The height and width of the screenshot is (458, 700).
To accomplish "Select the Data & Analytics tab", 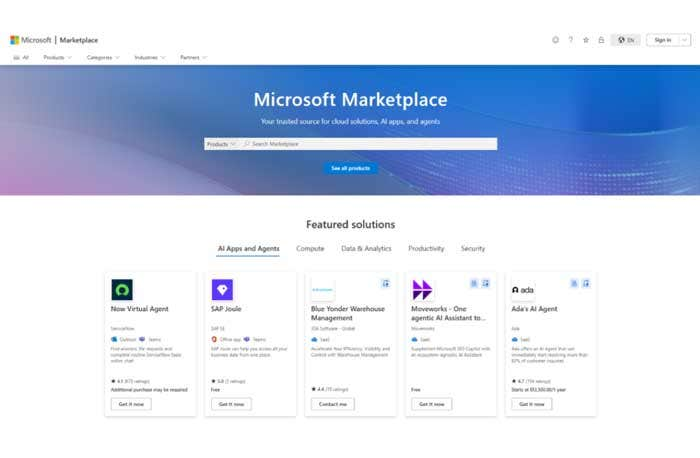I will point(366,248).
